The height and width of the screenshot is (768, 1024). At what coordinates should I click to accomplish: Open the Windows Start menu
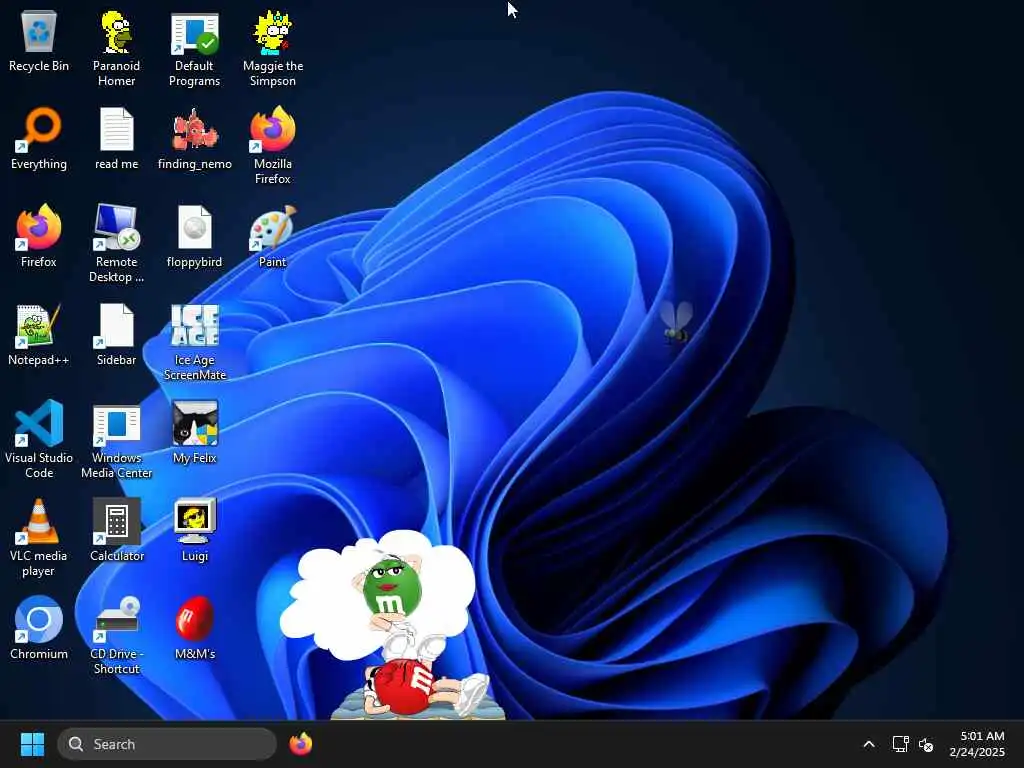coord(32,744)
